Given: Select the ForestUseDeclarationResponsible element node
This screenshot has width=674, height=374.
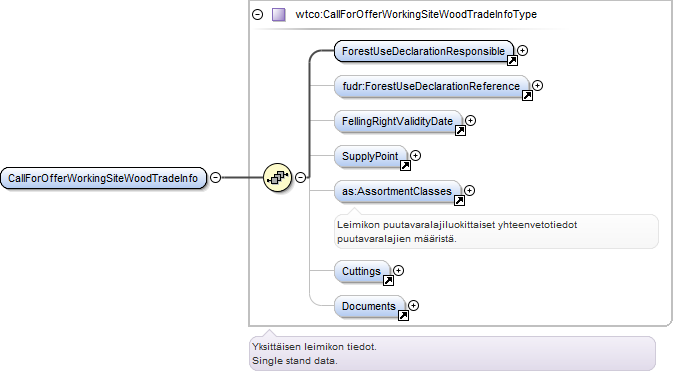Looking at the screenshot, I should tap(424, 51).
